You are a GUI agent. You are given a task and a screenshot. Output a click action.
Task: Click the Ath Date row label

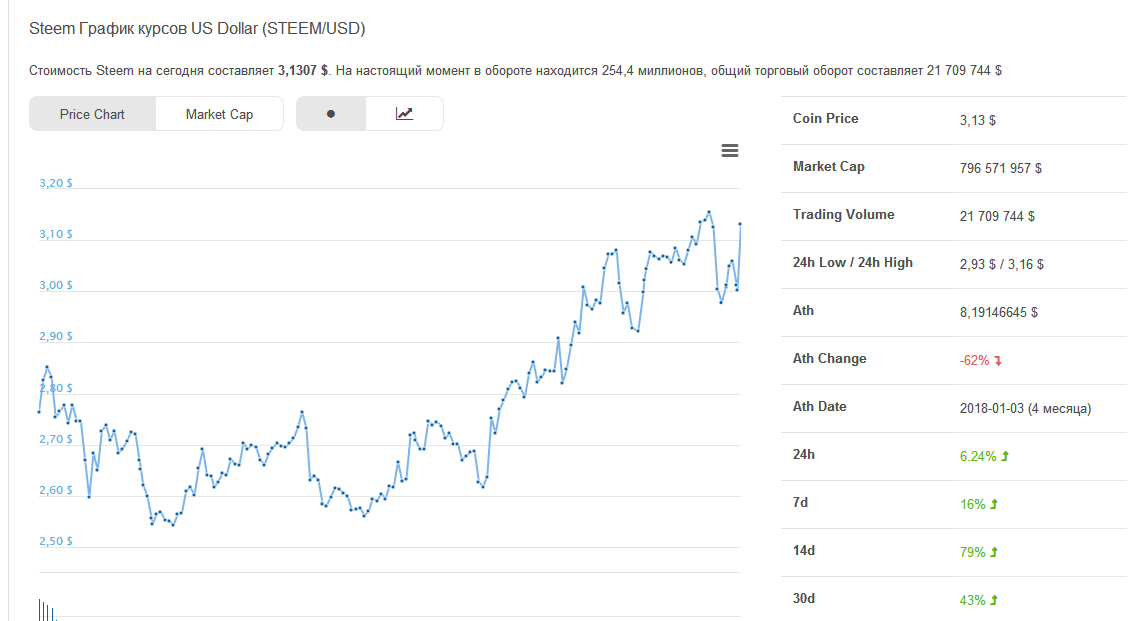pos(819,406)
